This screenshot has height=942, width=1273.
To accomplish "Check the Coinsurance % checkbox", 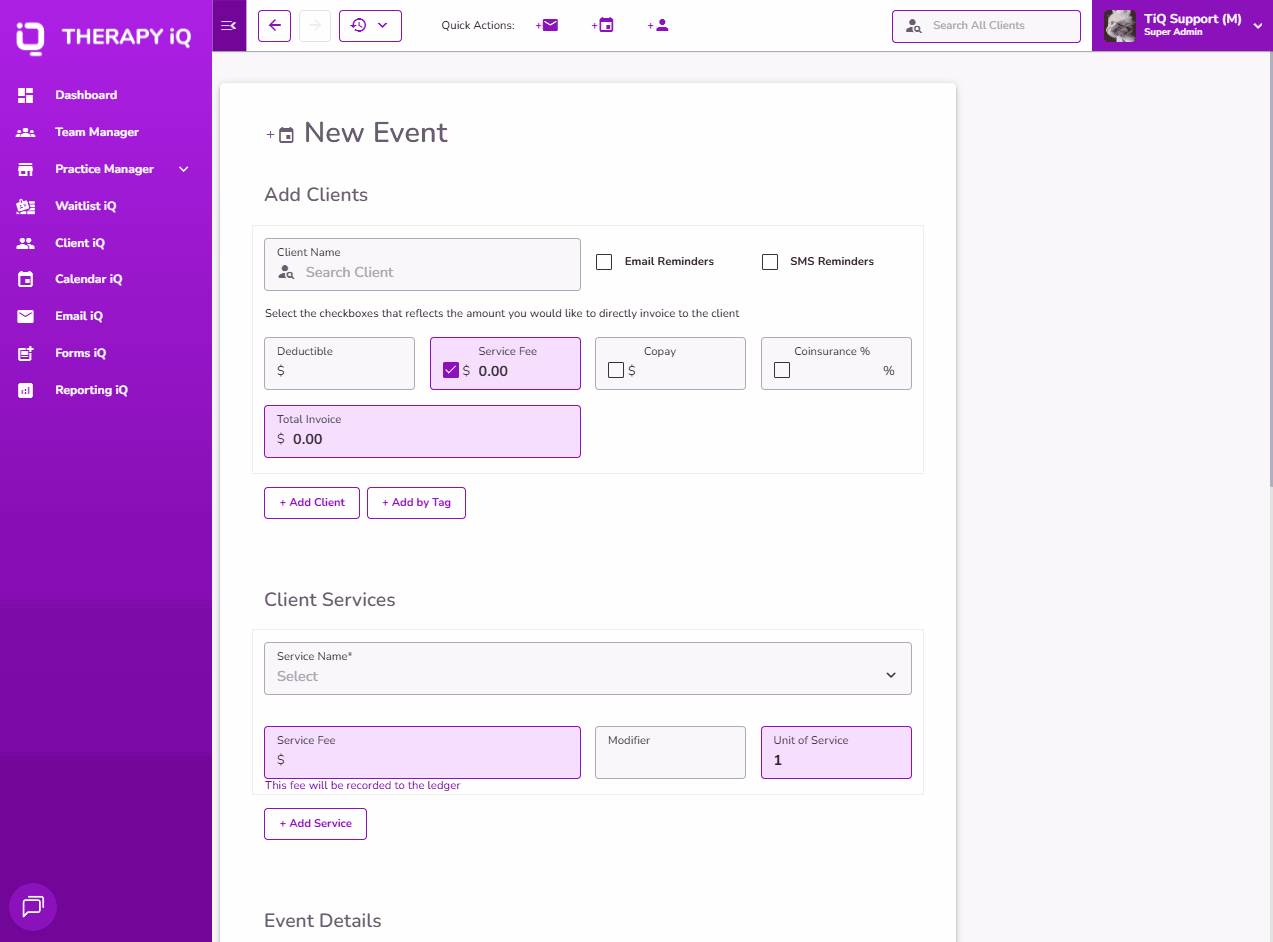I will (782, 370).
